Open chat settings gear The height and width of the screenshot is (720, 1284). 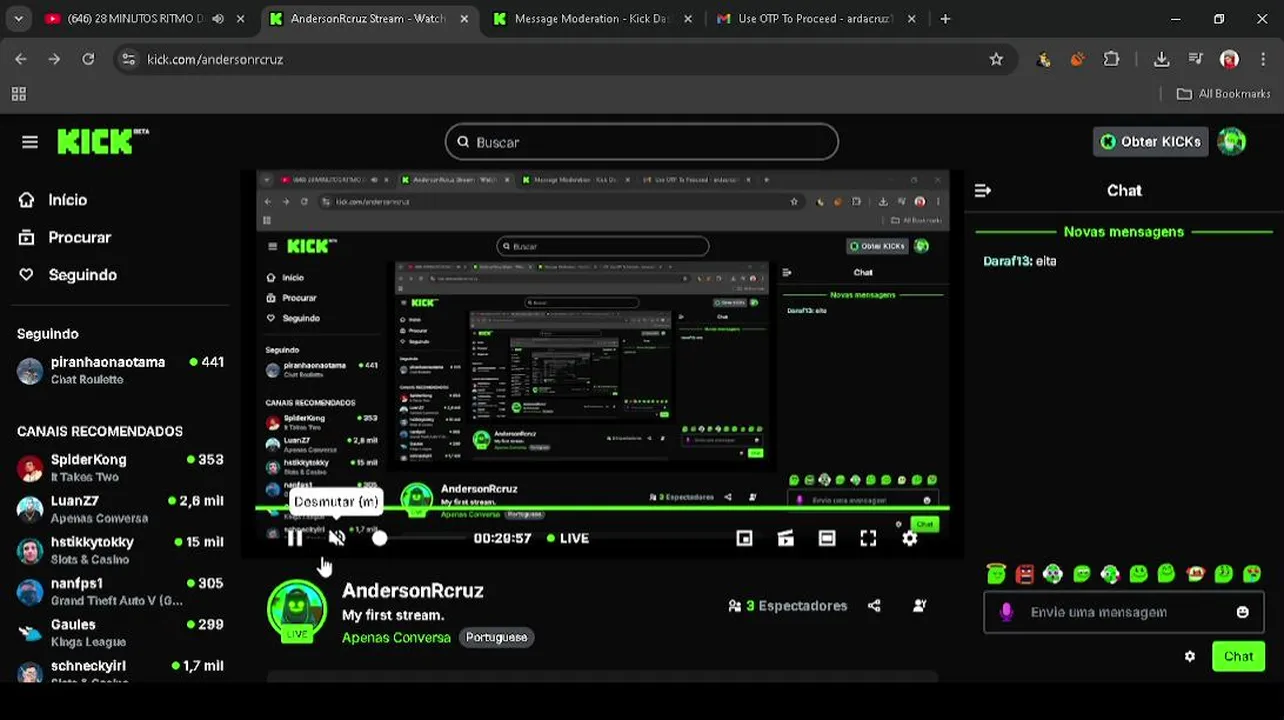[x=1189, y=656]
